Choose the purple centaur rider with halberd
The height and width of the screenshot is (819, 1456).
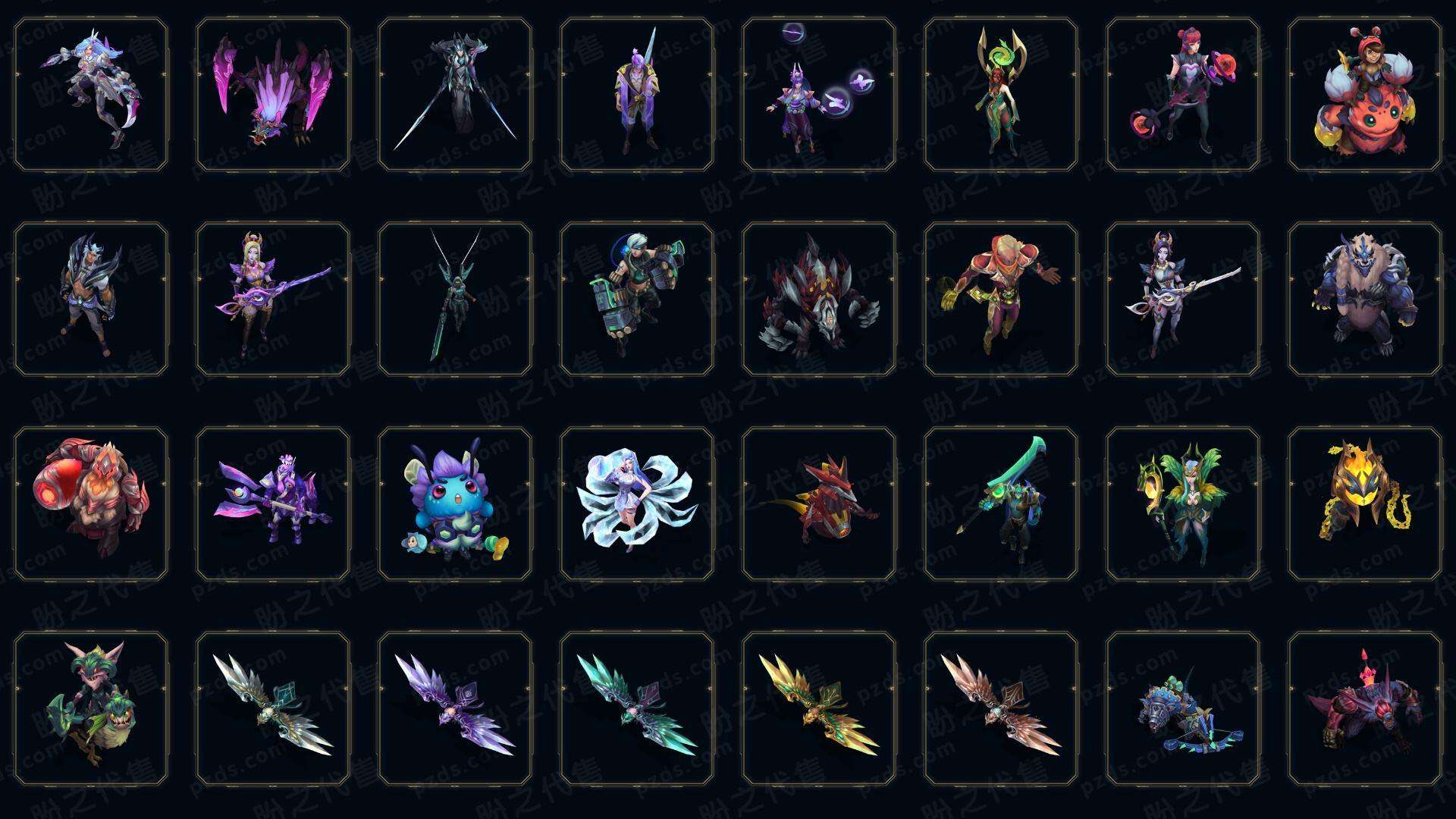pos(273,504)
